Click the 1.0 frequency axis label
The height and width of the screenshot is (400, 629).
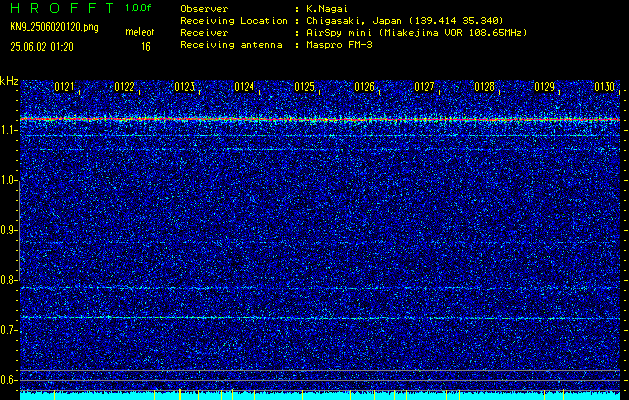coord(9,181)
